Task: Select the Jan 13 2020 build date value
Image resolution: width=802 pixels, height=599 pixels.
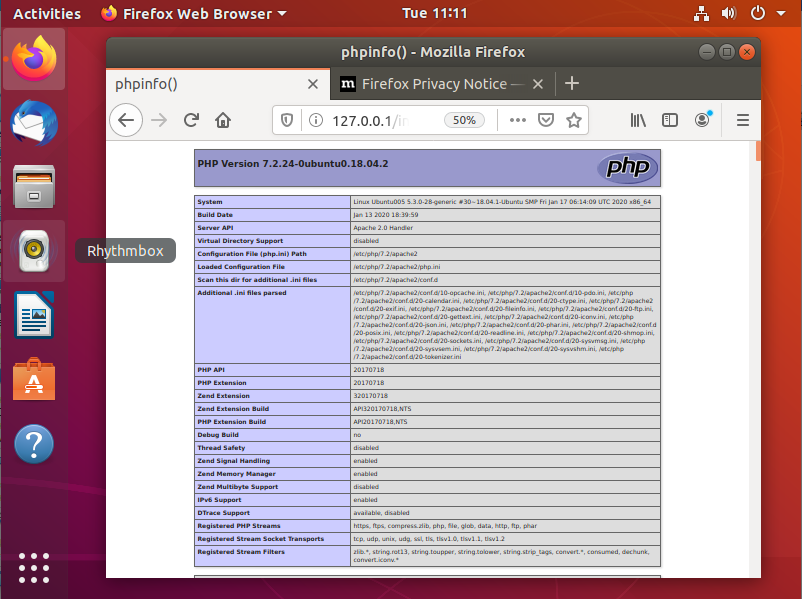Action: (x=386, y=215)
